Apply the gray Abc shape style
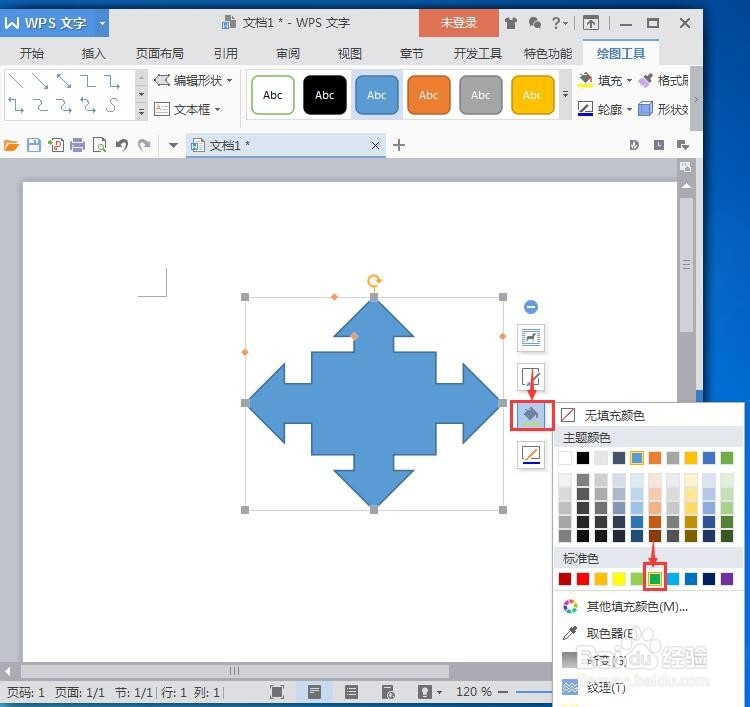Image resolution: width=750 pixels, height=707 pixels. (481, 95)
